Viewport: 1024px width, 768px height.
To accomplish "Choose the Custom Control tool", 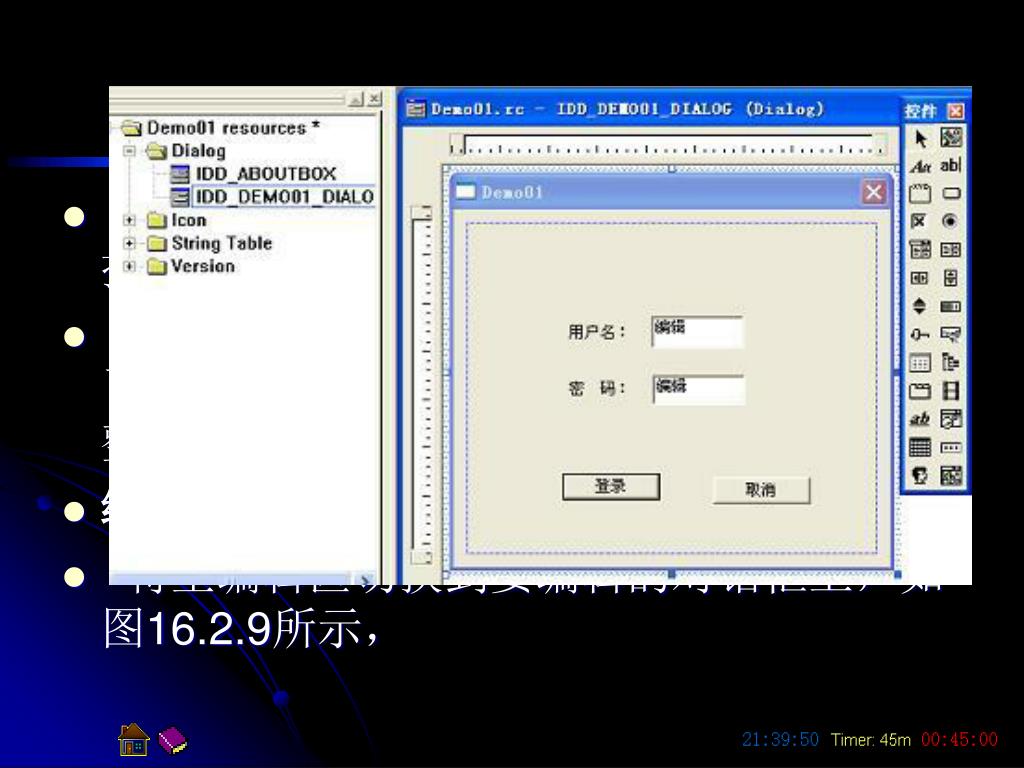I will 920,475.
